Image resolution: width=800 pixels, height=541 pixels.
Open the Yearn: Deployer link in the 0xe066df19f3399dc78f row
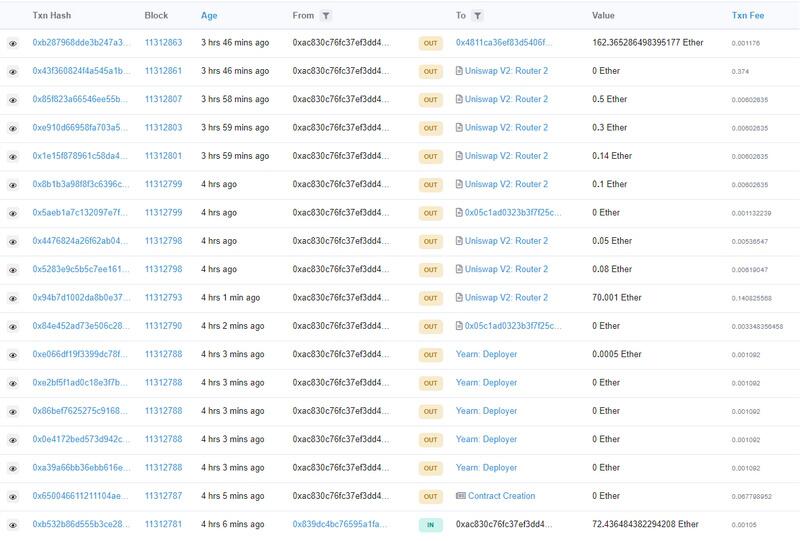click(x=486, y=355)
